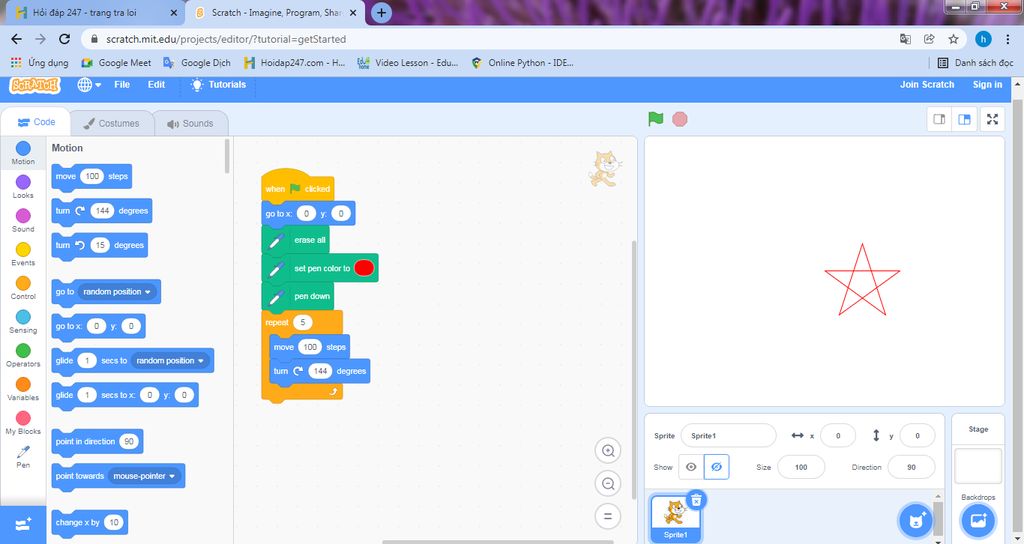Switch to large stage layout
Screen dimensions: 1024x544
(x=964, y=120)
